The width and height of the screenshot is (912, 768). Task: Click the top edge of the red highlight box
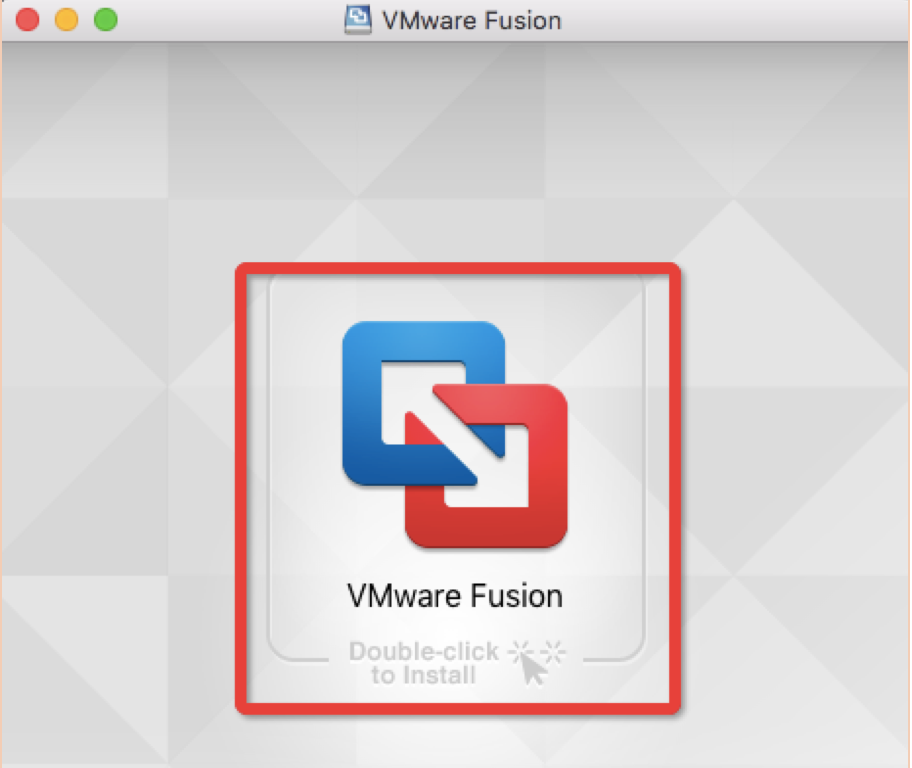tap(457, 267)
